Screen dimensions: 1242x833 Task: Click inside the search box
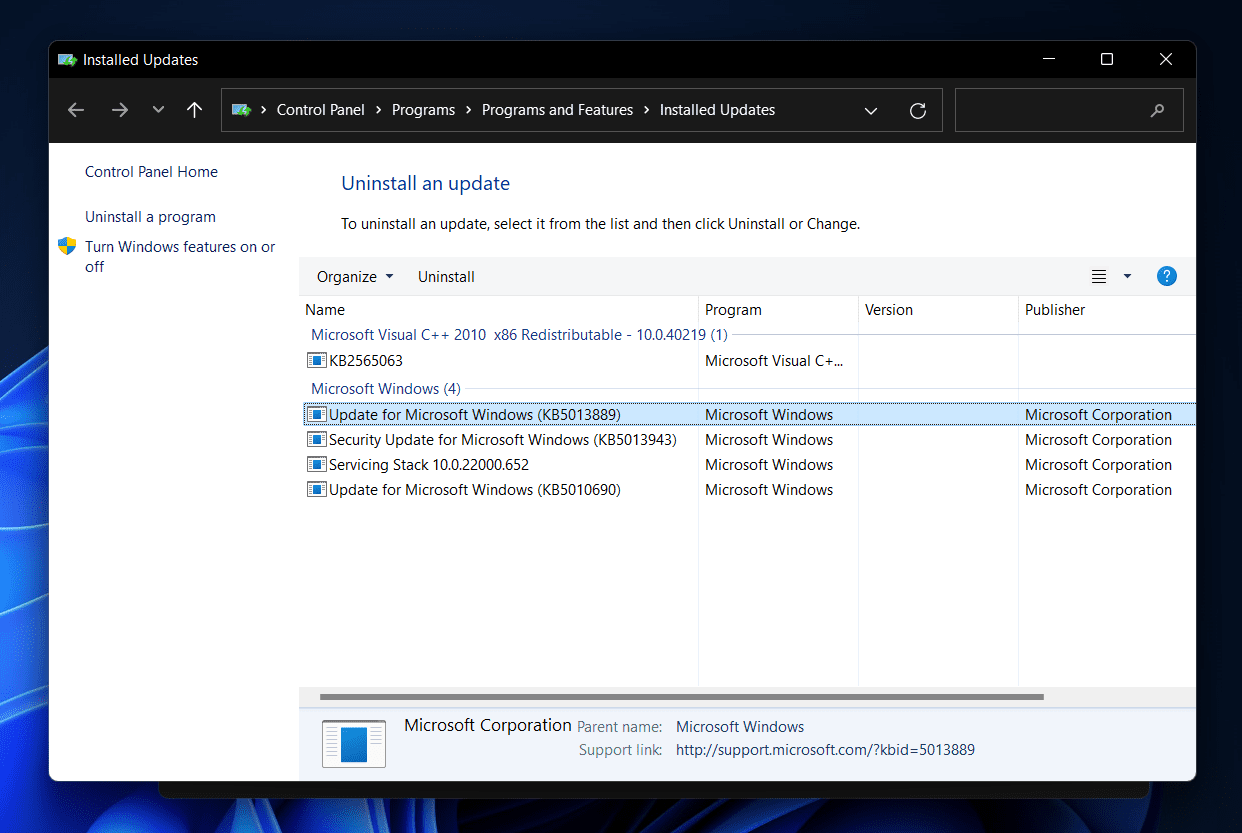1060,110
